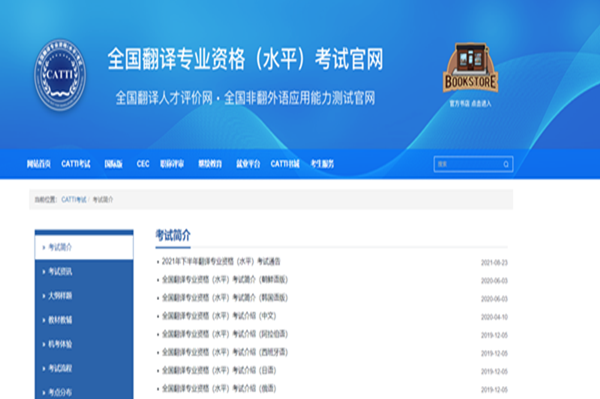Click the round CATTI logo emblem
This screenshot has height=399, width=600.
(60, 75)
